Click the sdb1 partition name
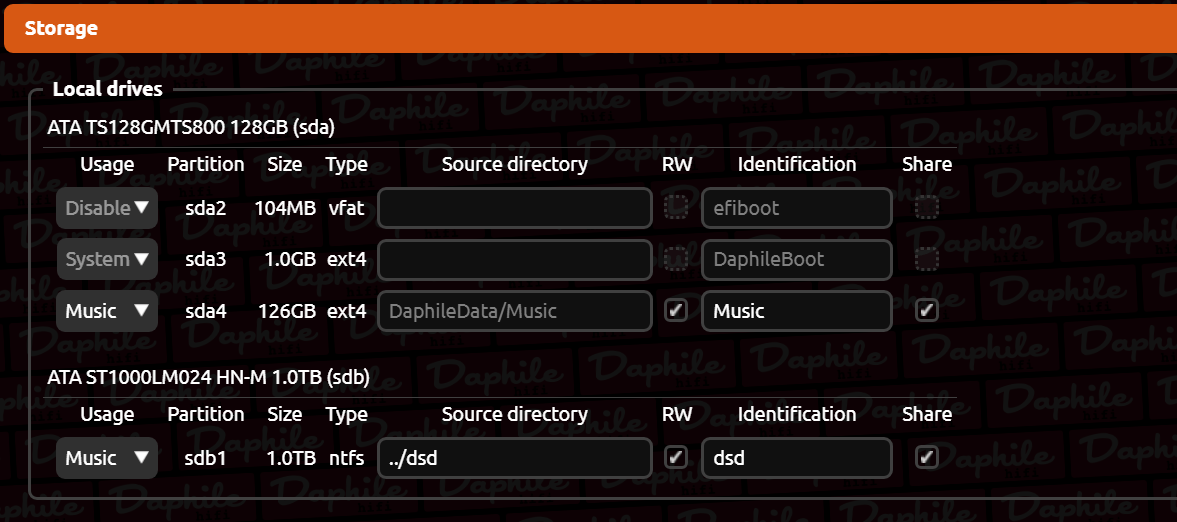Screen dimensions: 1177x522 point(206,457)
